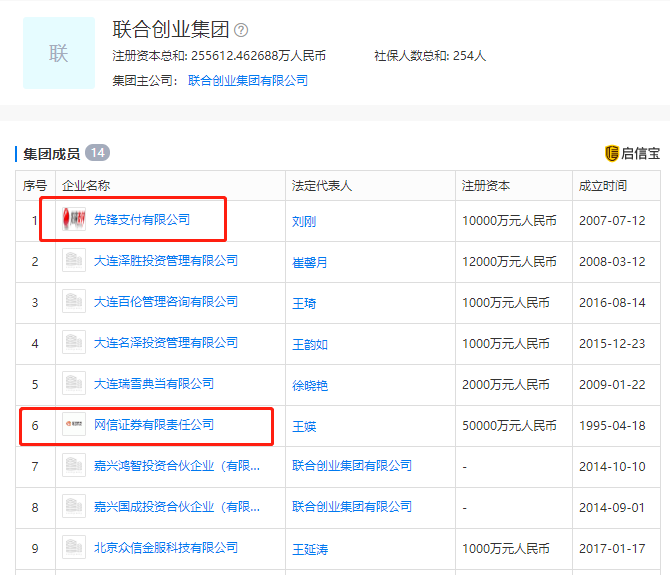Select the date 2016-08-14
This screenshot has height=575, width=670.
click(612, 302)
